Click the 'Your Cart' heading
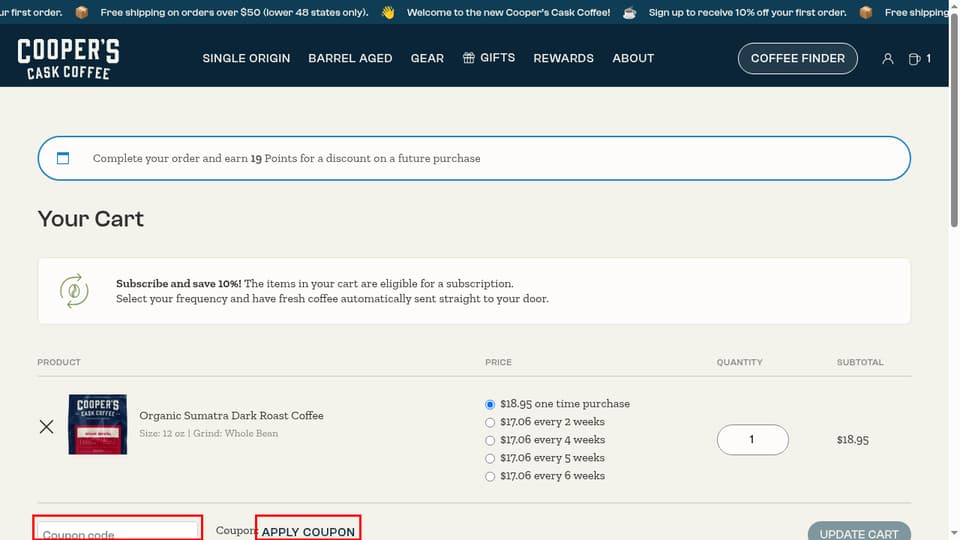 click(x=91, y=219)
